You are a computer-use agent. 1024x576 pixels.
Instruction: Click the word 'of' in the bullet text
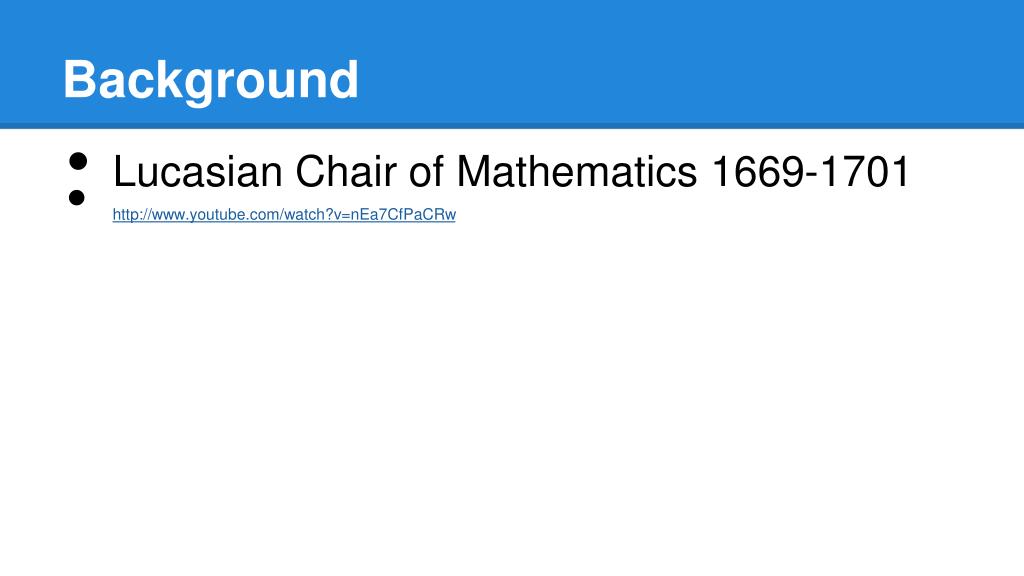point(426,172)
